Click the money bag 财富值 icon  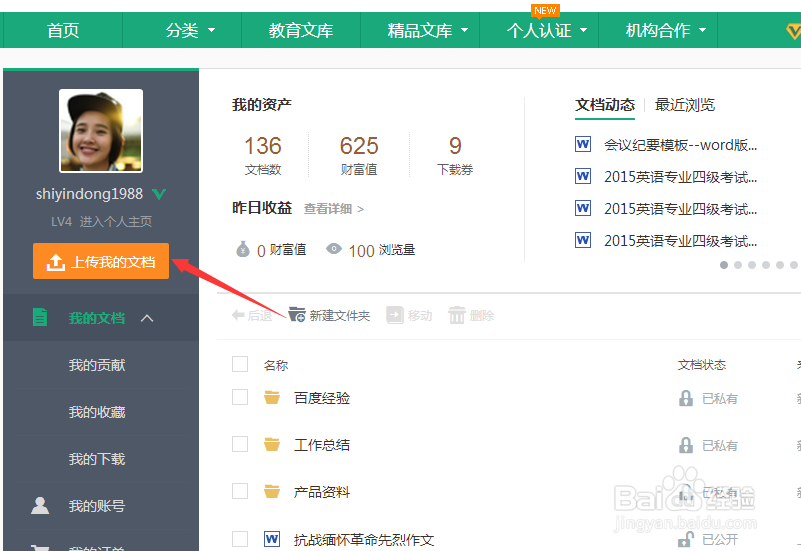click(x=243, y=249)
